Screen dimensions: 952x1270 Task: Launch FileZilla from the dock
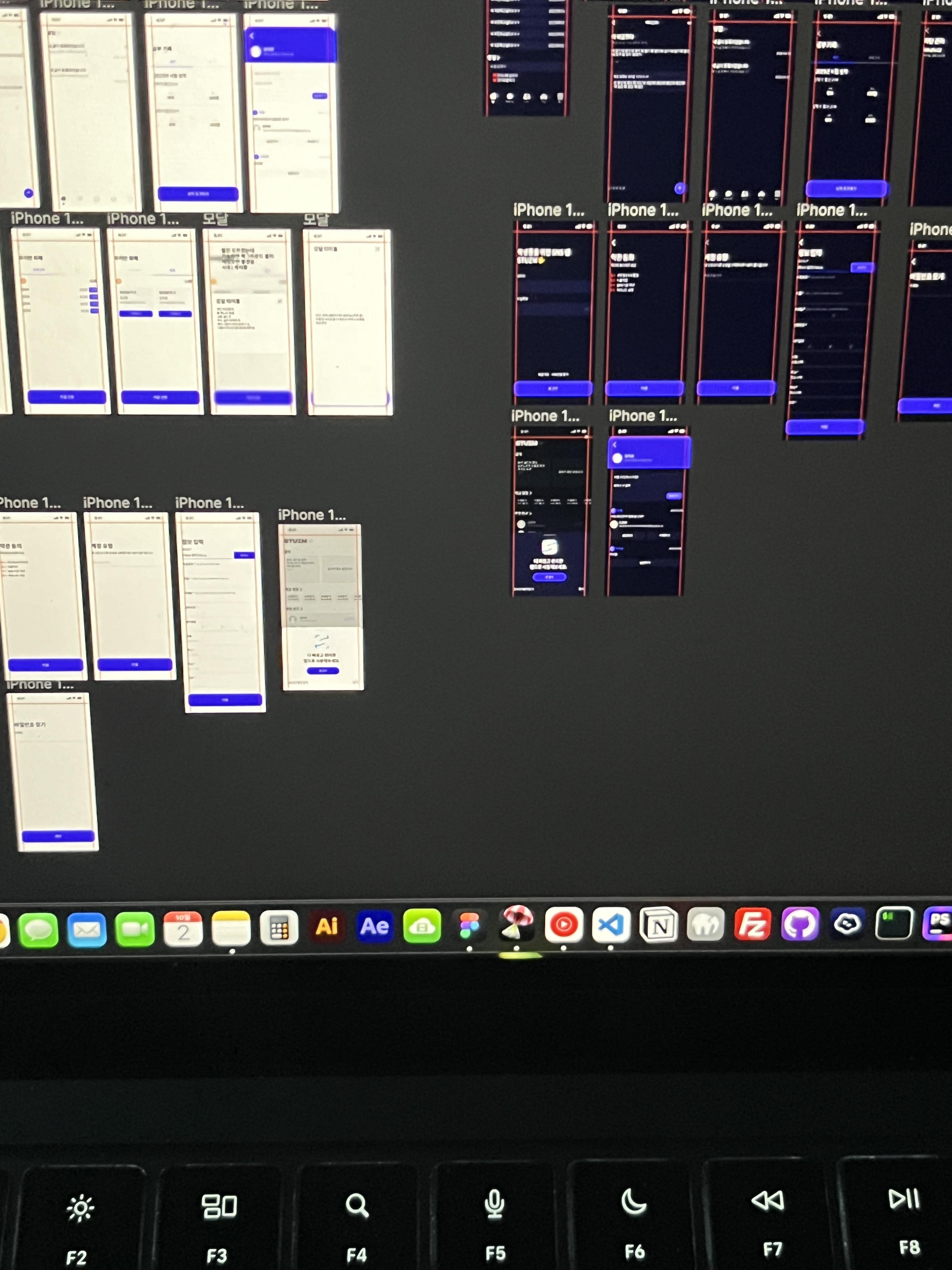point(752,924)
